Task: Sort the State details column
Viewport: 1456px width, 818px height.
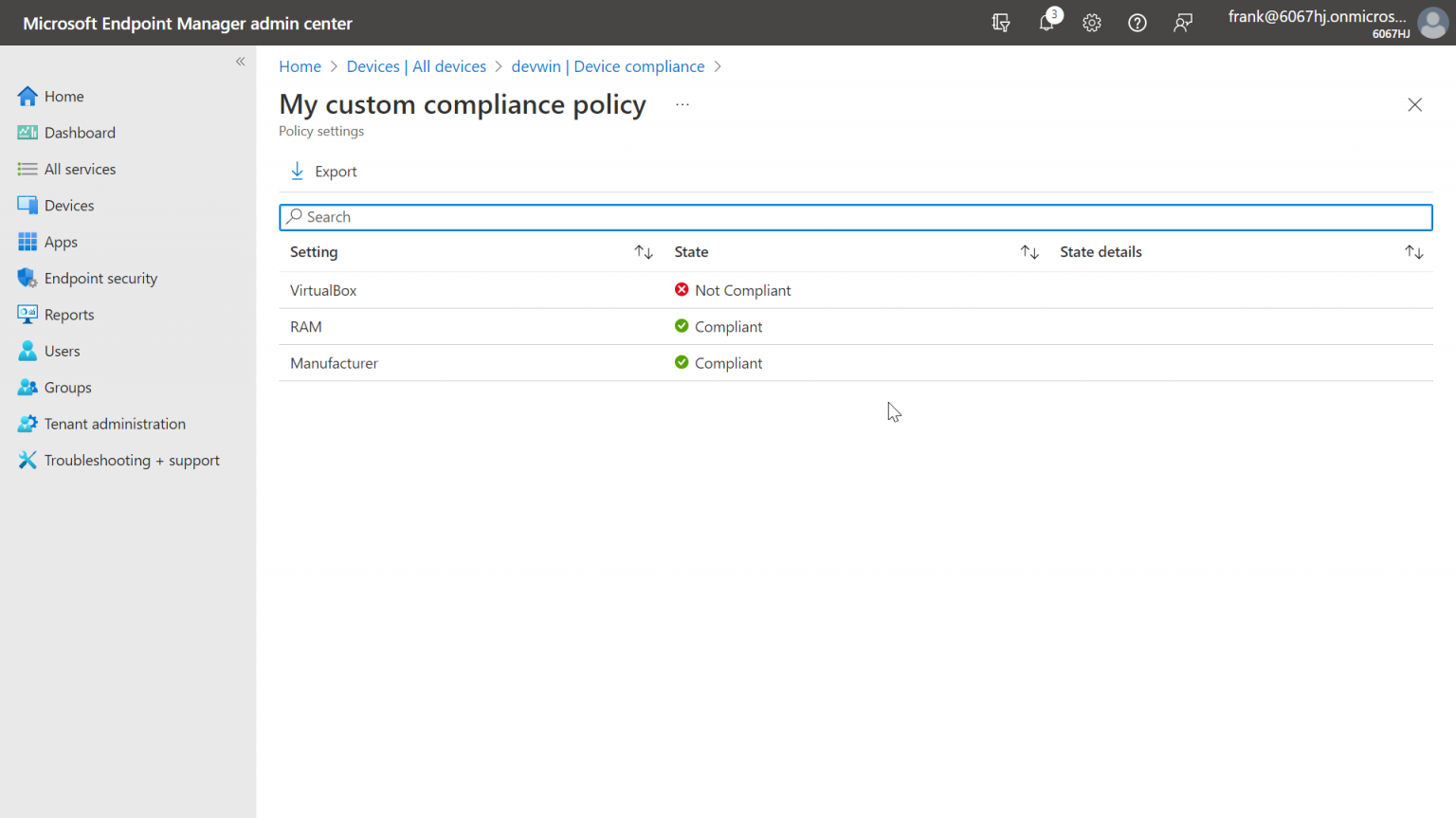Action: point(1413,251)
